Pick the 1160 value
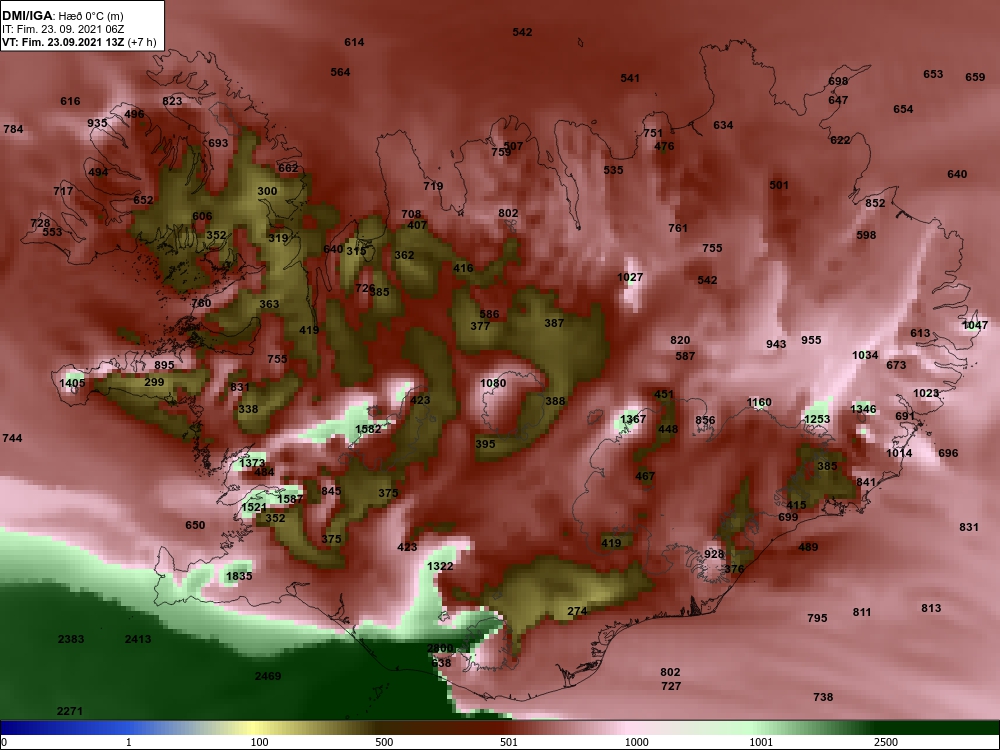Screen dimensions: 1000x750 pyautogui.click(x=759, y=402)
